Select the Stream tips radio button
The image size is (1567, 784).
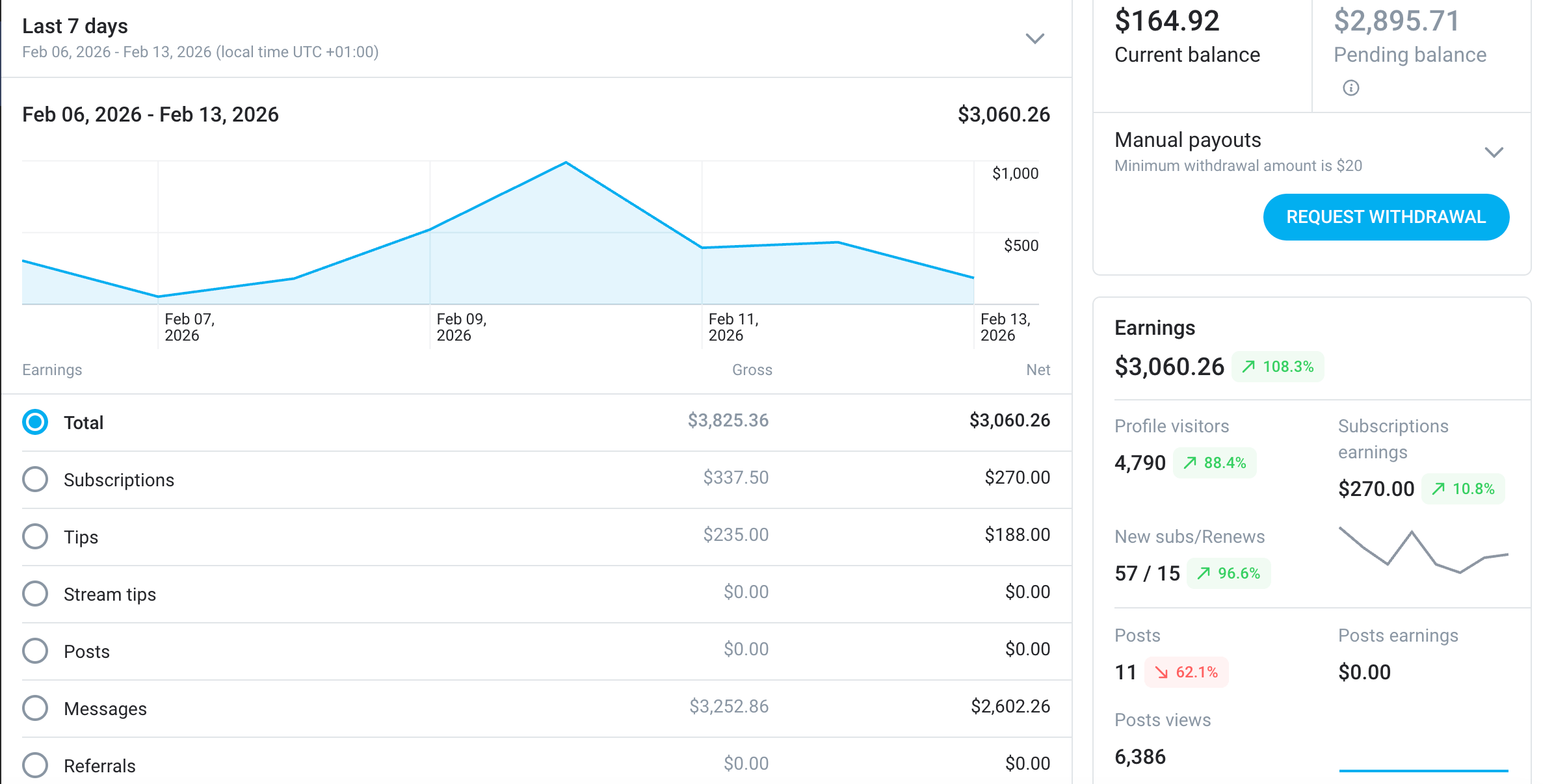coord(35,594)
